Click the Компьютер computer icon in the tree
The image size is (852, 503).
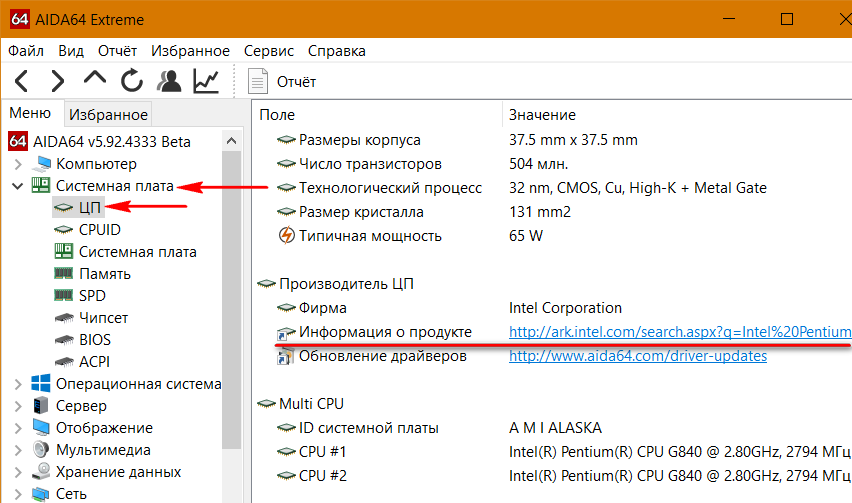[x=41, y=164]
